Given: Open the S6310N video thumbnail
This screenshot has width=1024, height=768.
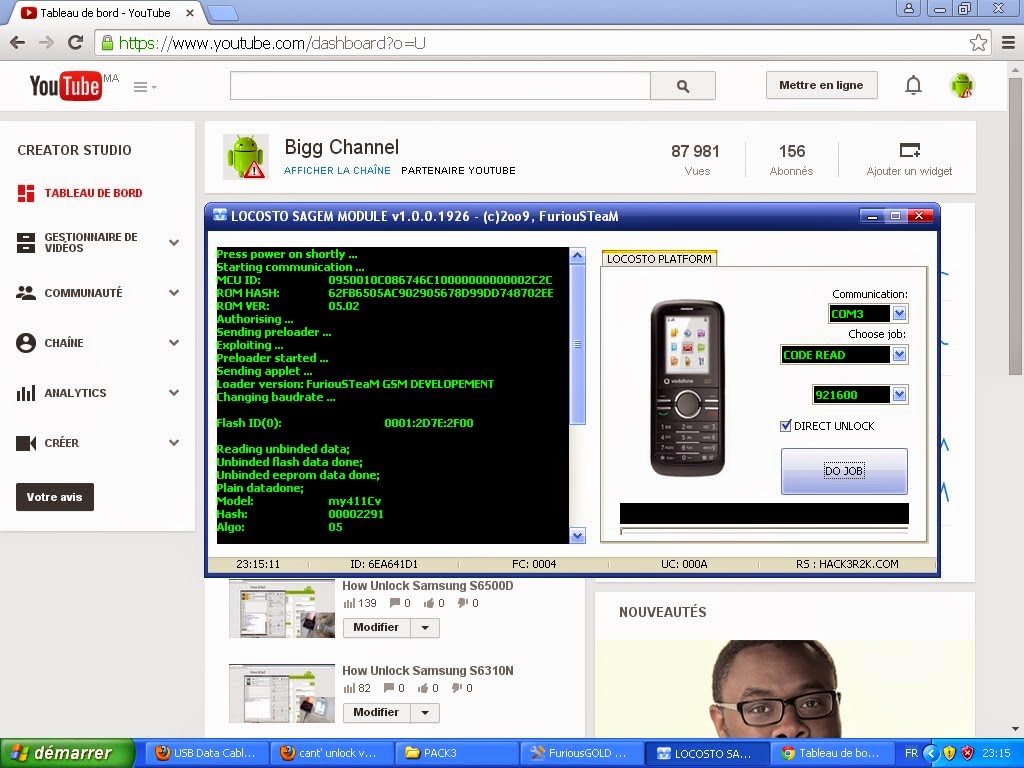Looking at the screenshot, I should coord(282,694).
